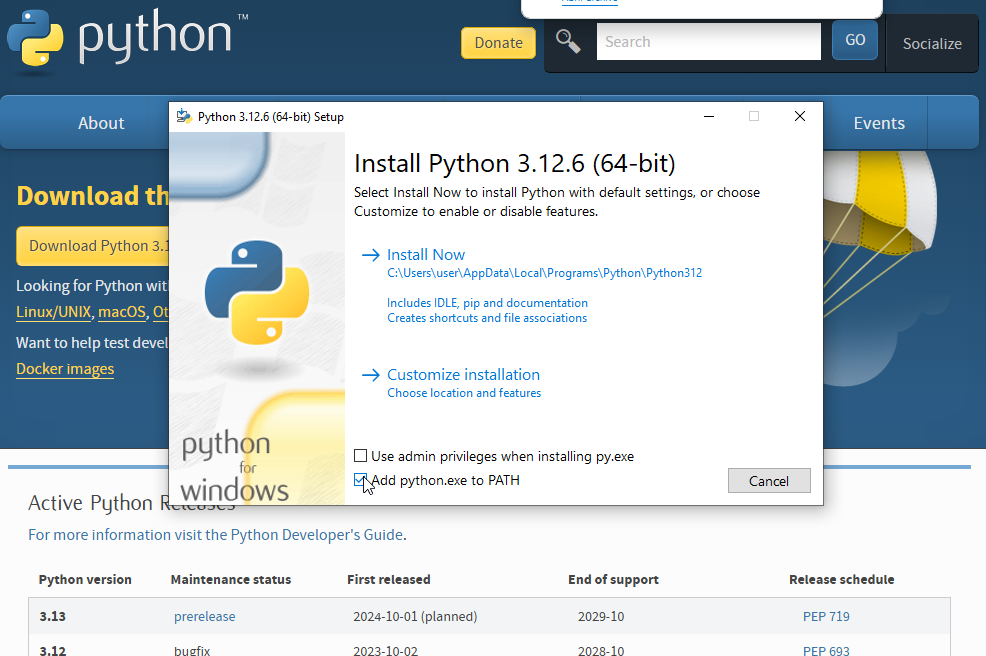Open the Events menu on python.org
This screenshot has width=986, height=656.
pos(879,123)
